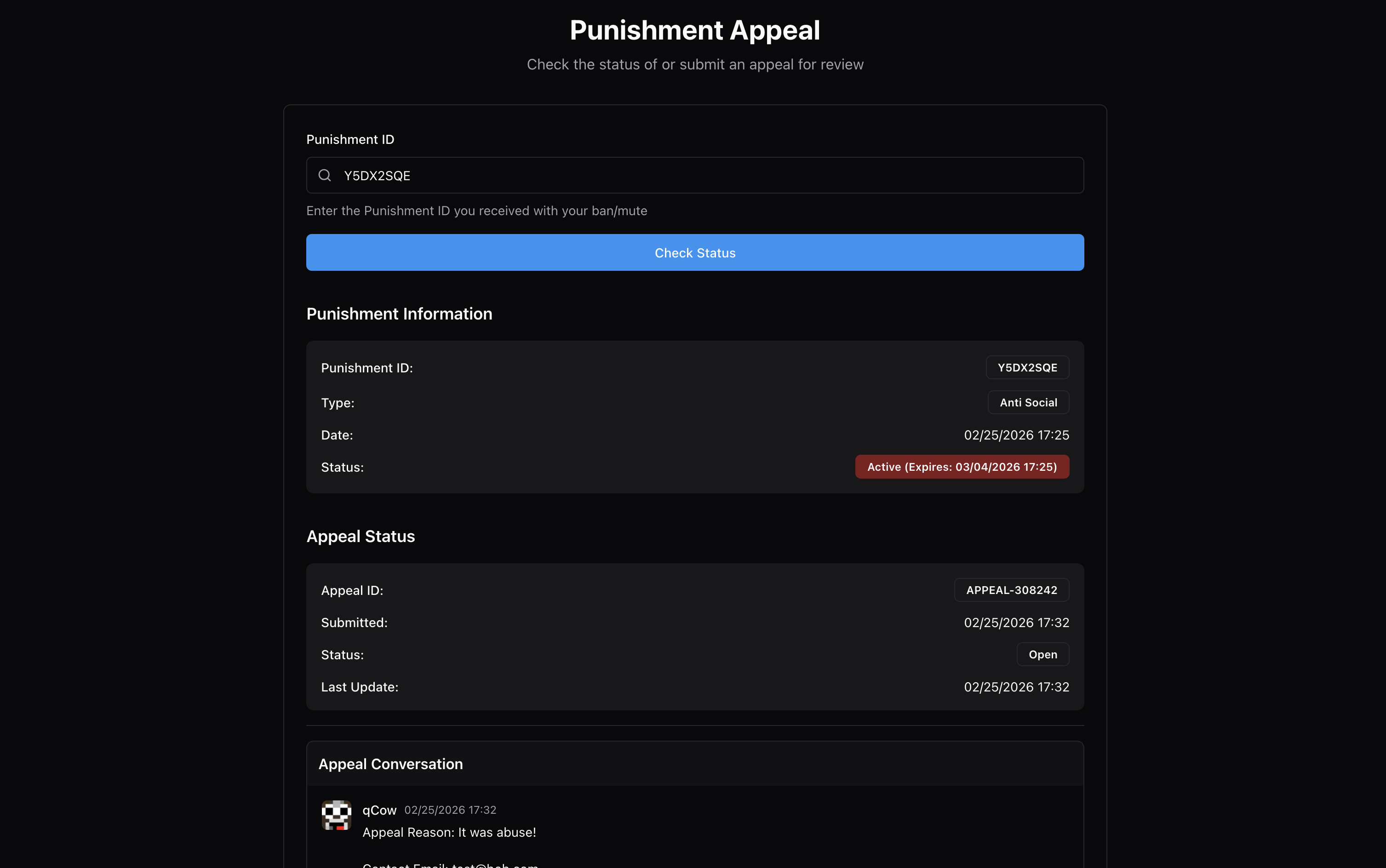Viewport: 1386px width, 868px height.
Task: Click the "Appeal Reason: It was abuse!" message
Action: 449,833
